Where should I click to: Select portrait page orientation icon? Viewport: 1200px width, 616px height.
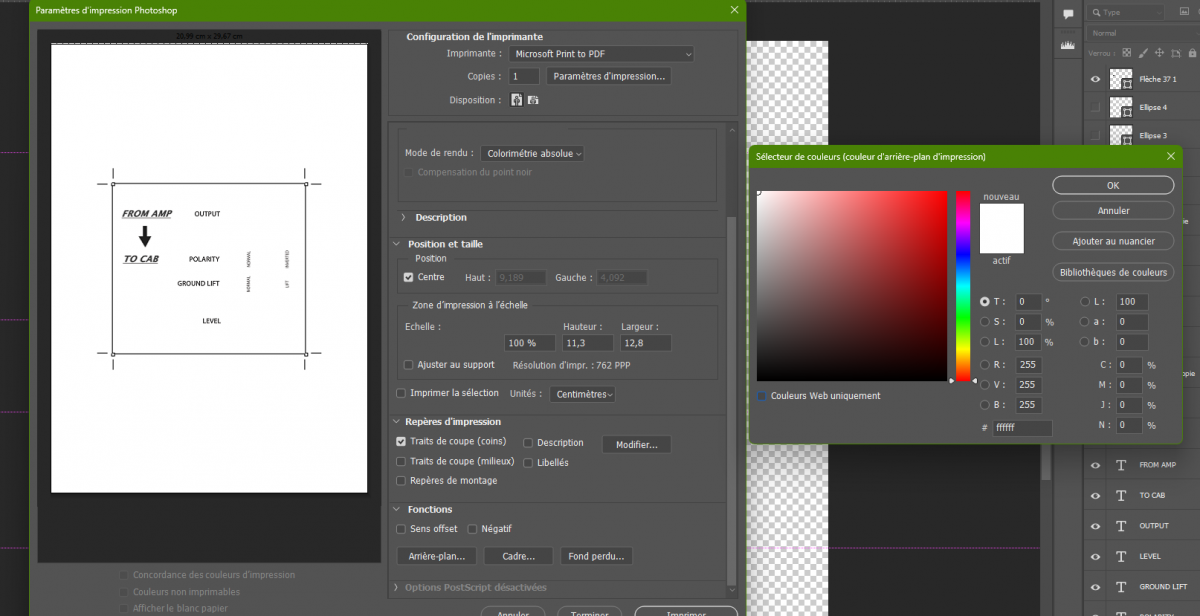point(516,100)
